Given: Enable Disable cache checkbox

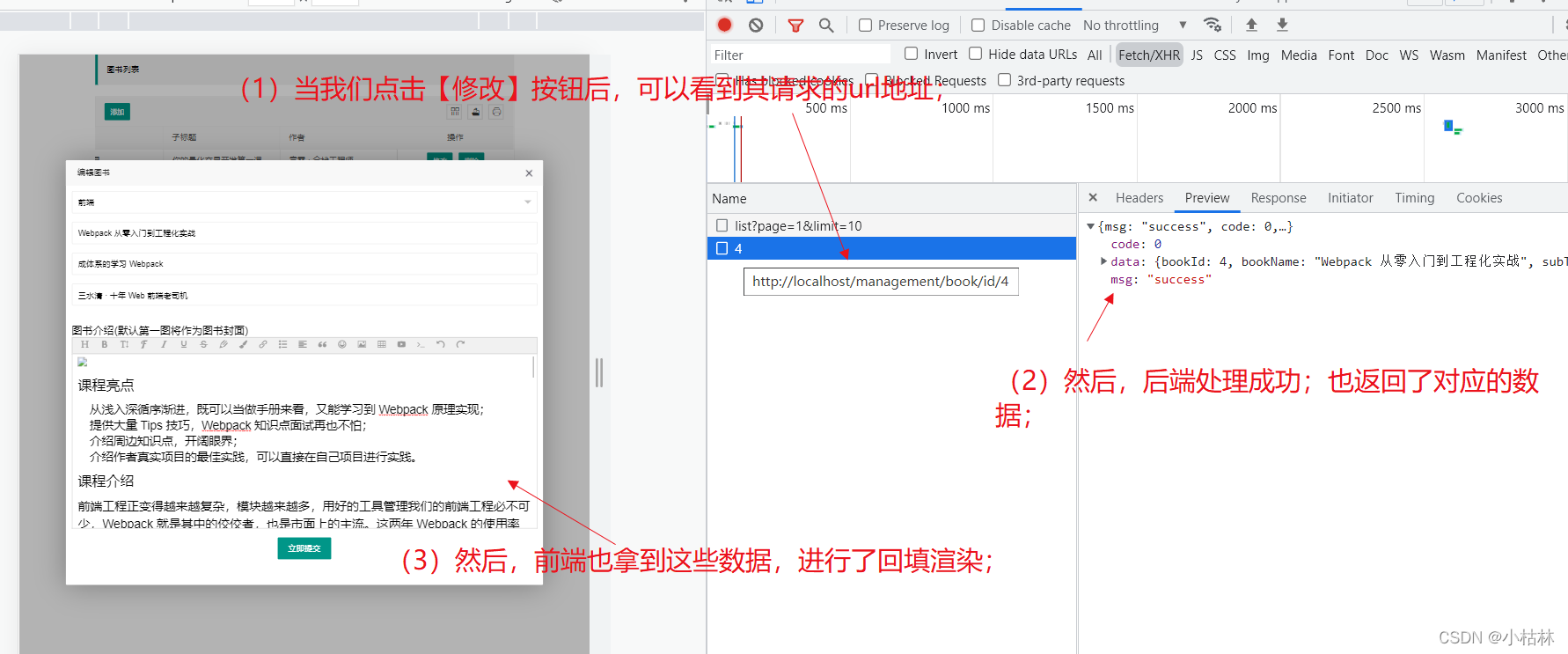Looking at the screenshot, I should tap(978, 26).
